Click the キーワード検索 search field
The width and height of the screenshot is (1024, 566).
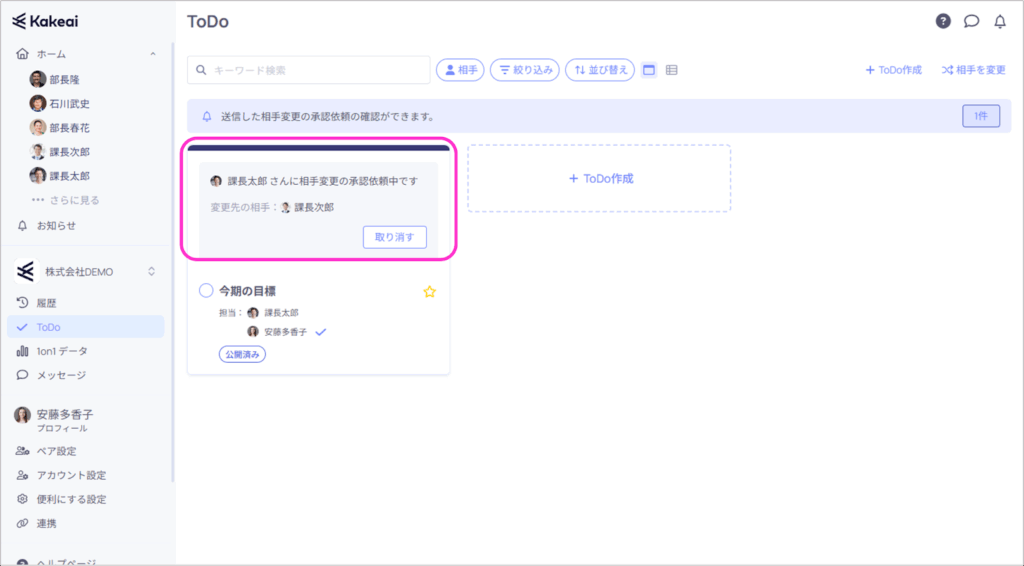coord(308,70)
